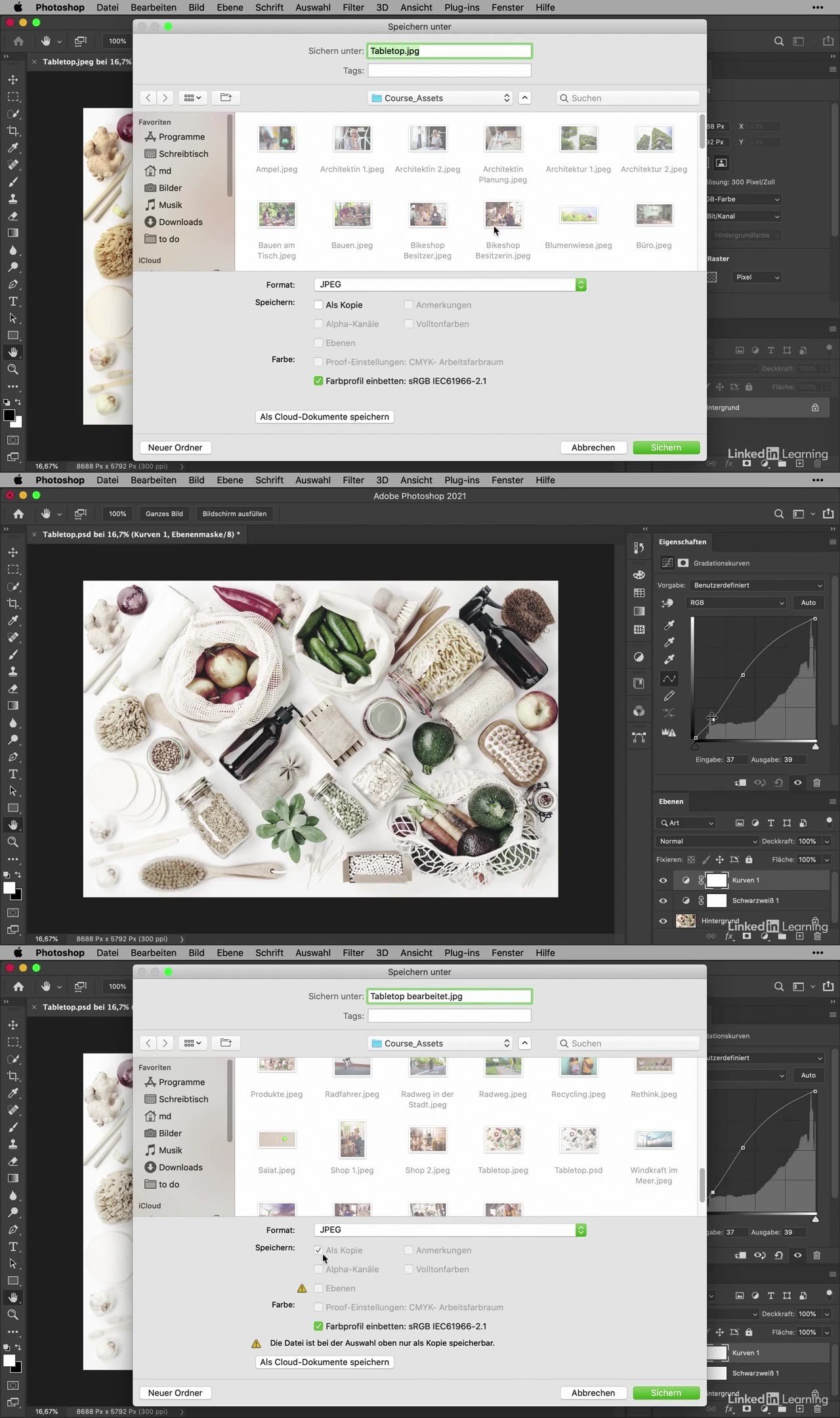Viewport: 840px width, 1418px height.
Task: Hide the Kurven 1 layer
Action: click(x=663, y=880)
